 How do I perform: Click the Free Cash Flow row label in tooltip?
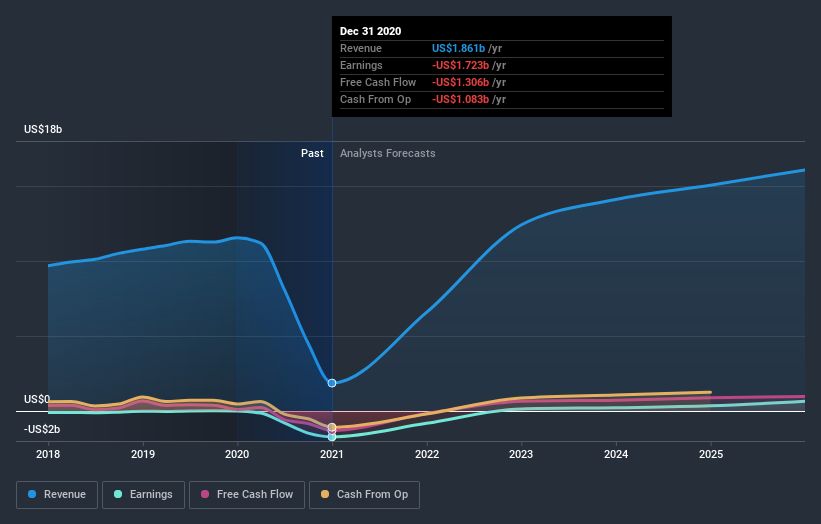click(x=378, y=82)
